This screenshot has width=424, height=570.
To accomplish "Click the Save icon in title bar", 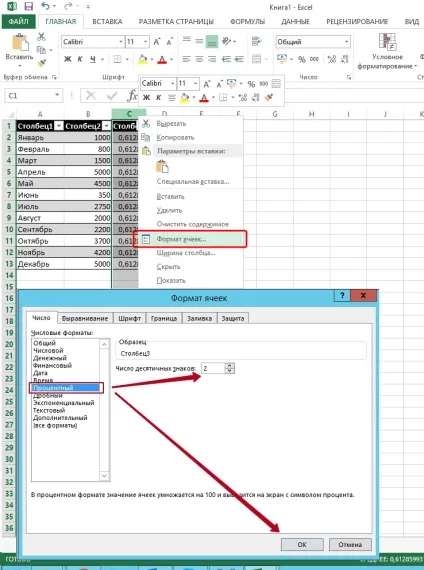I will click(x=28, y=6).
